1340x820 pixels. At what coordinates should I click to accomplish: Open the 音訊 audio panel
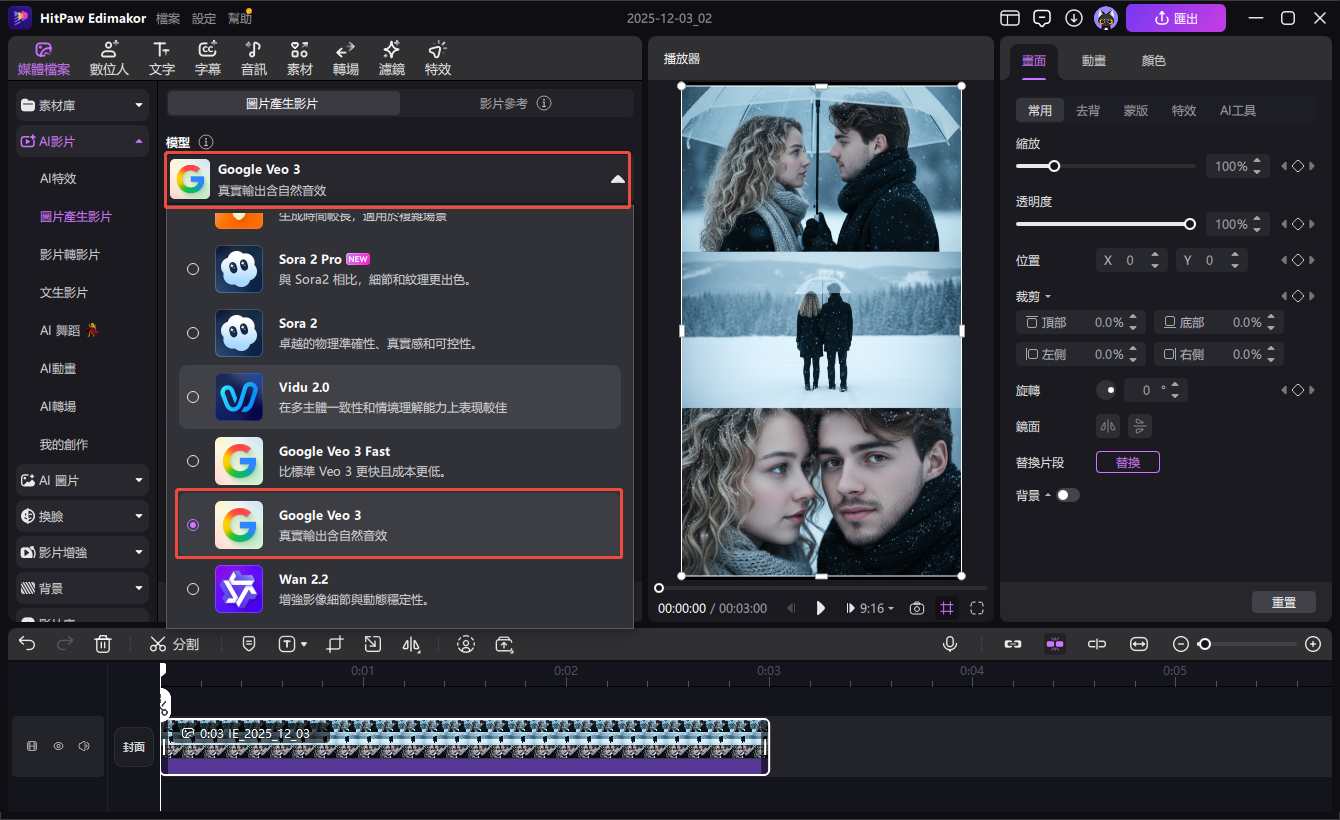tap(253, 57)
